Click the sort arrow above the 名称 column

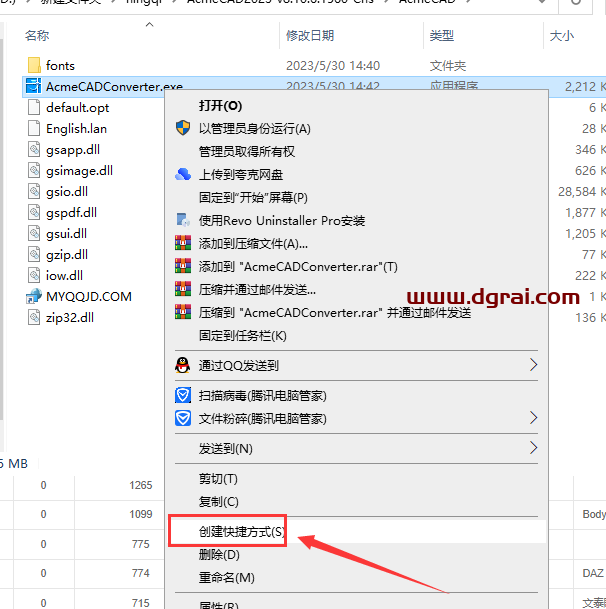(x=150, y=24)
